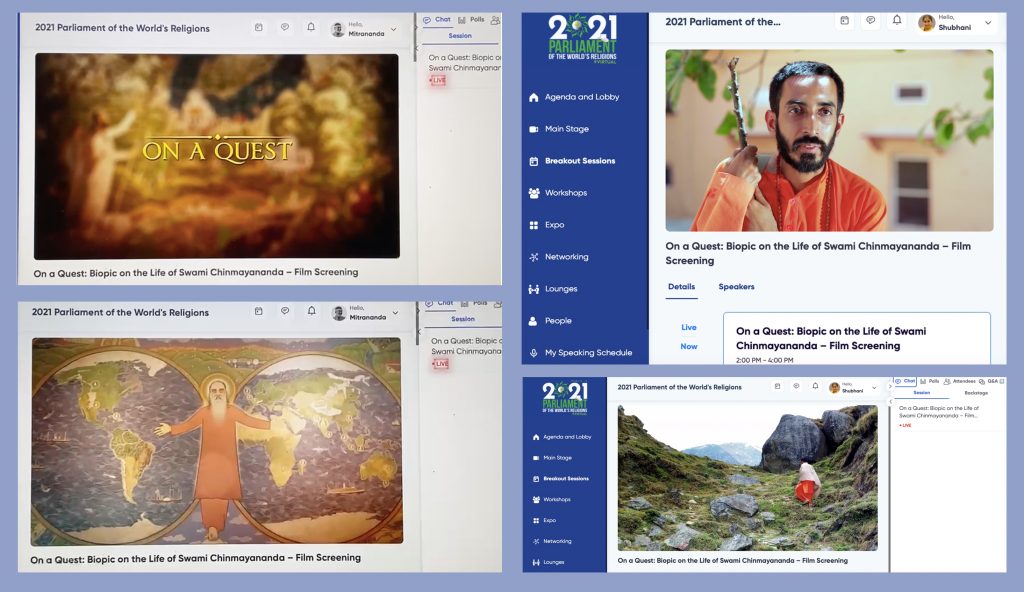
Task: Expand Shubhani user menu in mountain hiker panel
Action: (874, 388)
